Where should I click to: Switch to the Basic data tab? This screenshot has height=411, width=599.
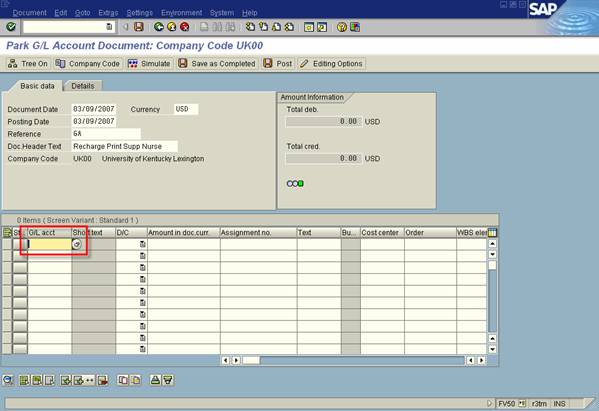[x=37, y=86]
